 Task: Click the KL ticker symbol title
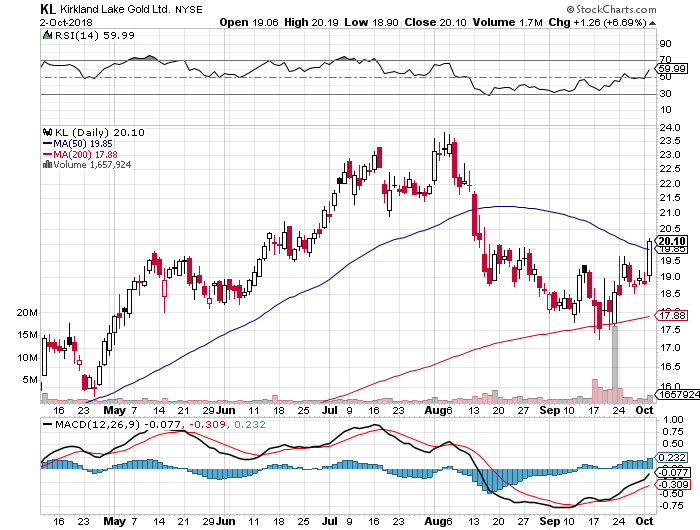click(x=48, y=9)
